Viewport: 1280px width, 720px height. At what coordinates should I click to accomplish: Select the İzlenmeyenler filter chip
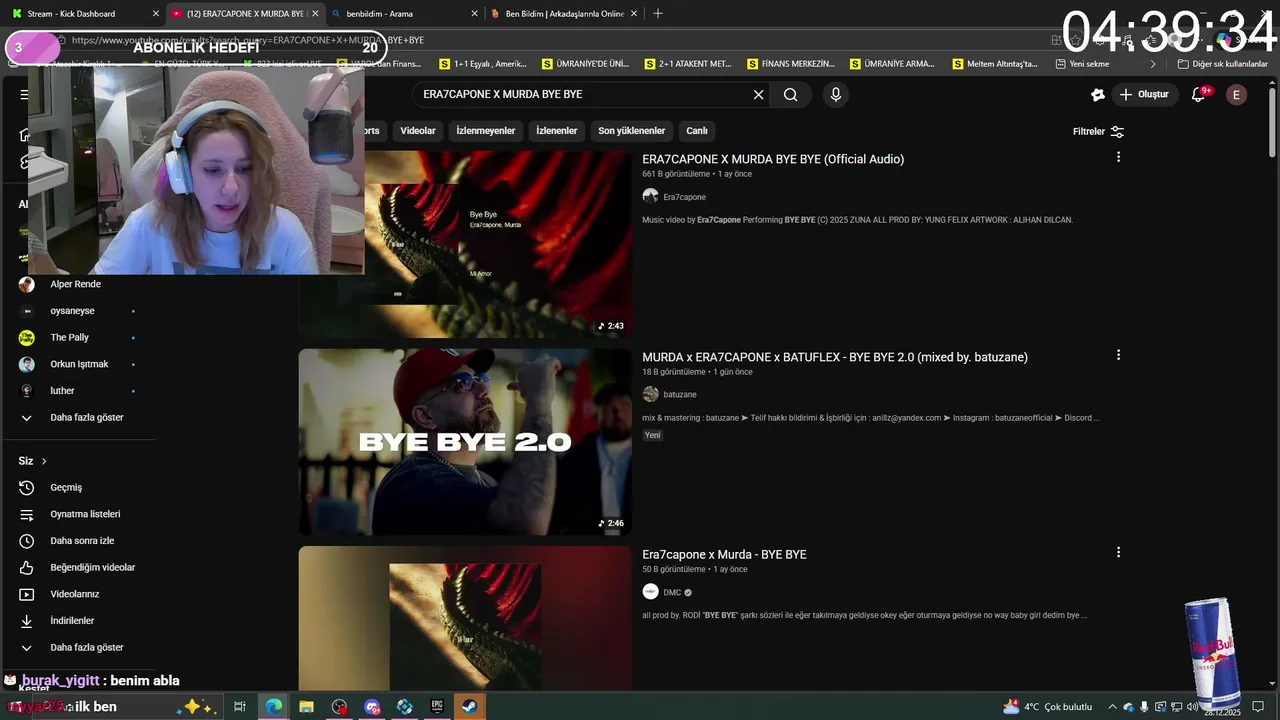[485, 131]
